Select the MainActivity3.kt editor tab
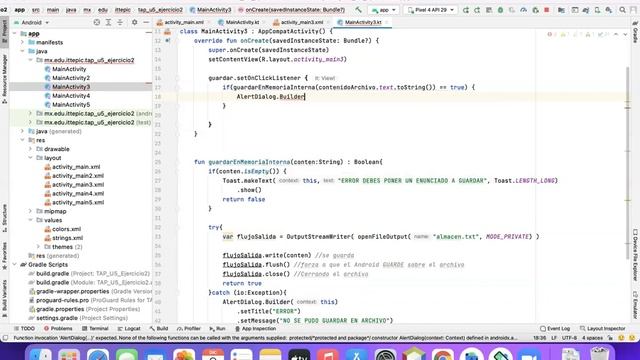This screenshot has height=360, width=640. tap(362, 22)
